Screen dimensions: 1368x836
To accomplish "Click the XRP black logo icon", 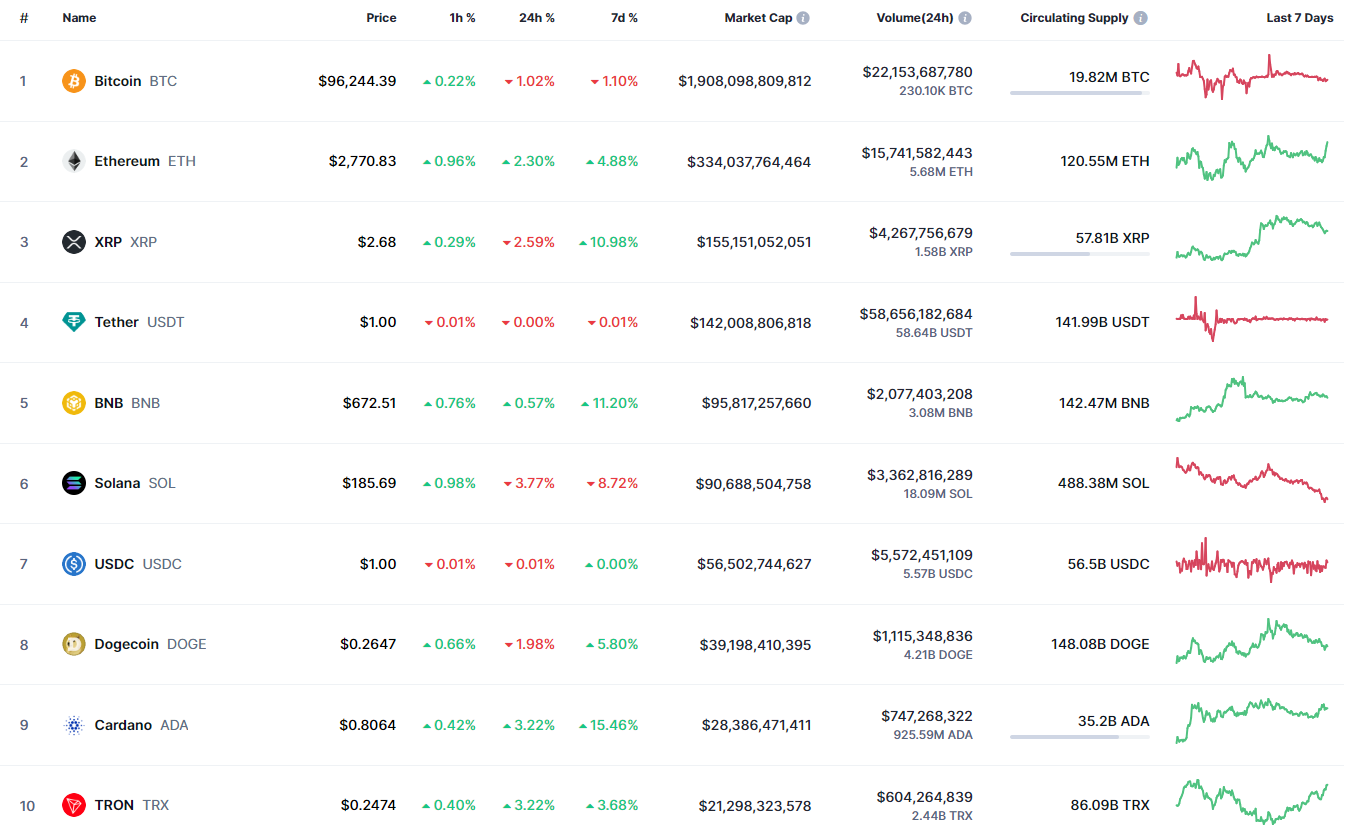I will click(74, 242).
